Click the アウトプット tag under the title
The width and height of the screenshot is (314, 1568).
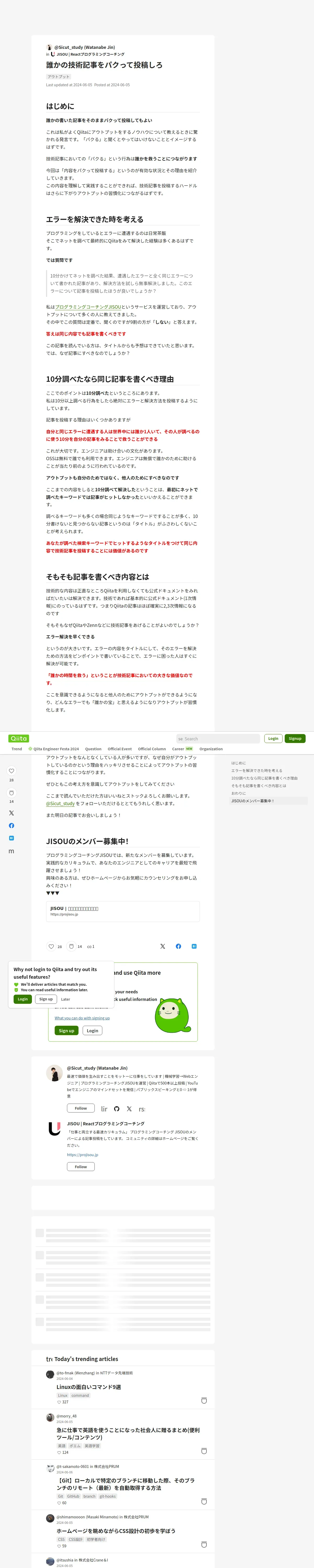59,77
